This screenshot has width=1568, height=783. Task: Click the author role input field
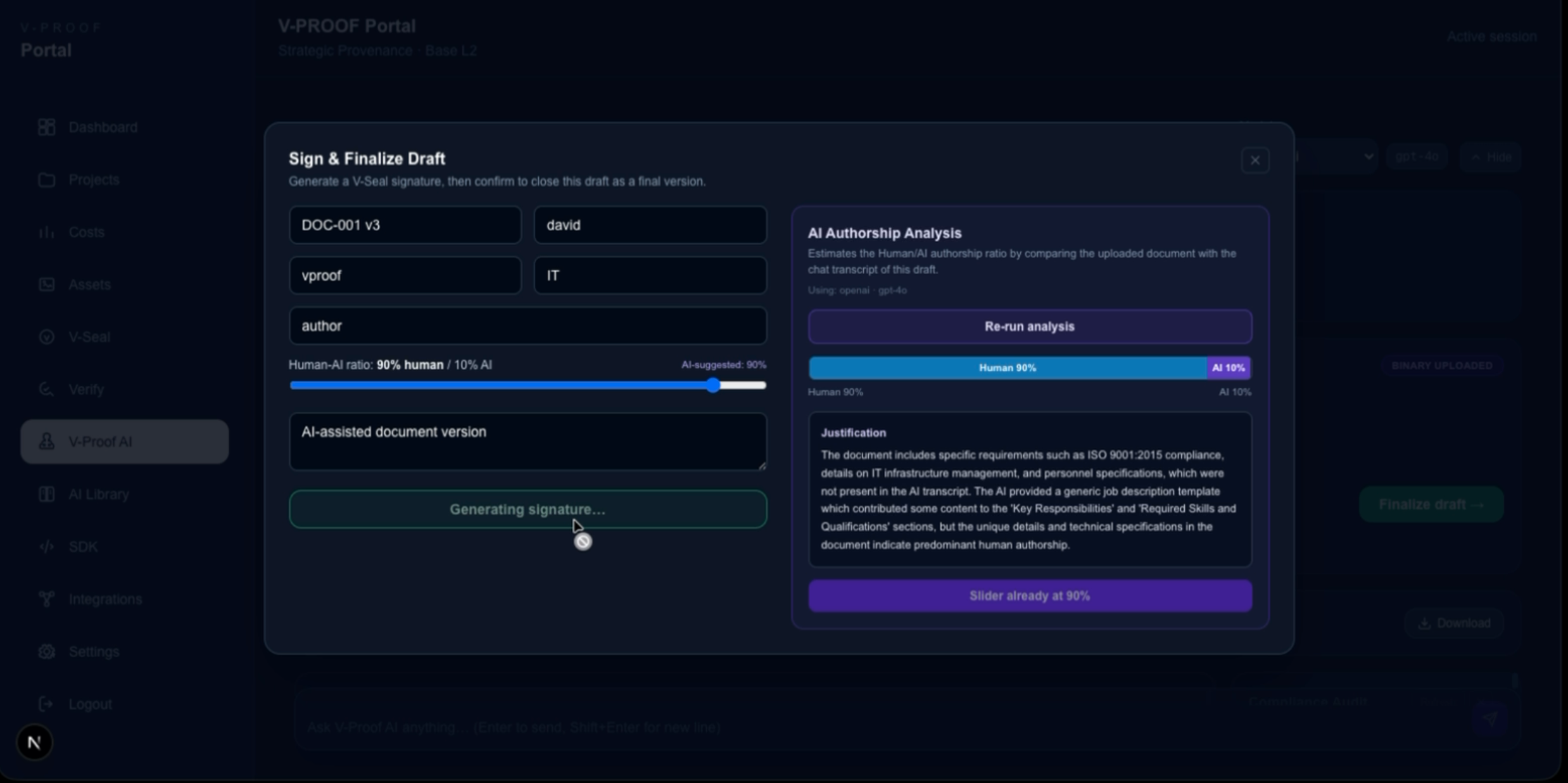[x=528, y=326]
